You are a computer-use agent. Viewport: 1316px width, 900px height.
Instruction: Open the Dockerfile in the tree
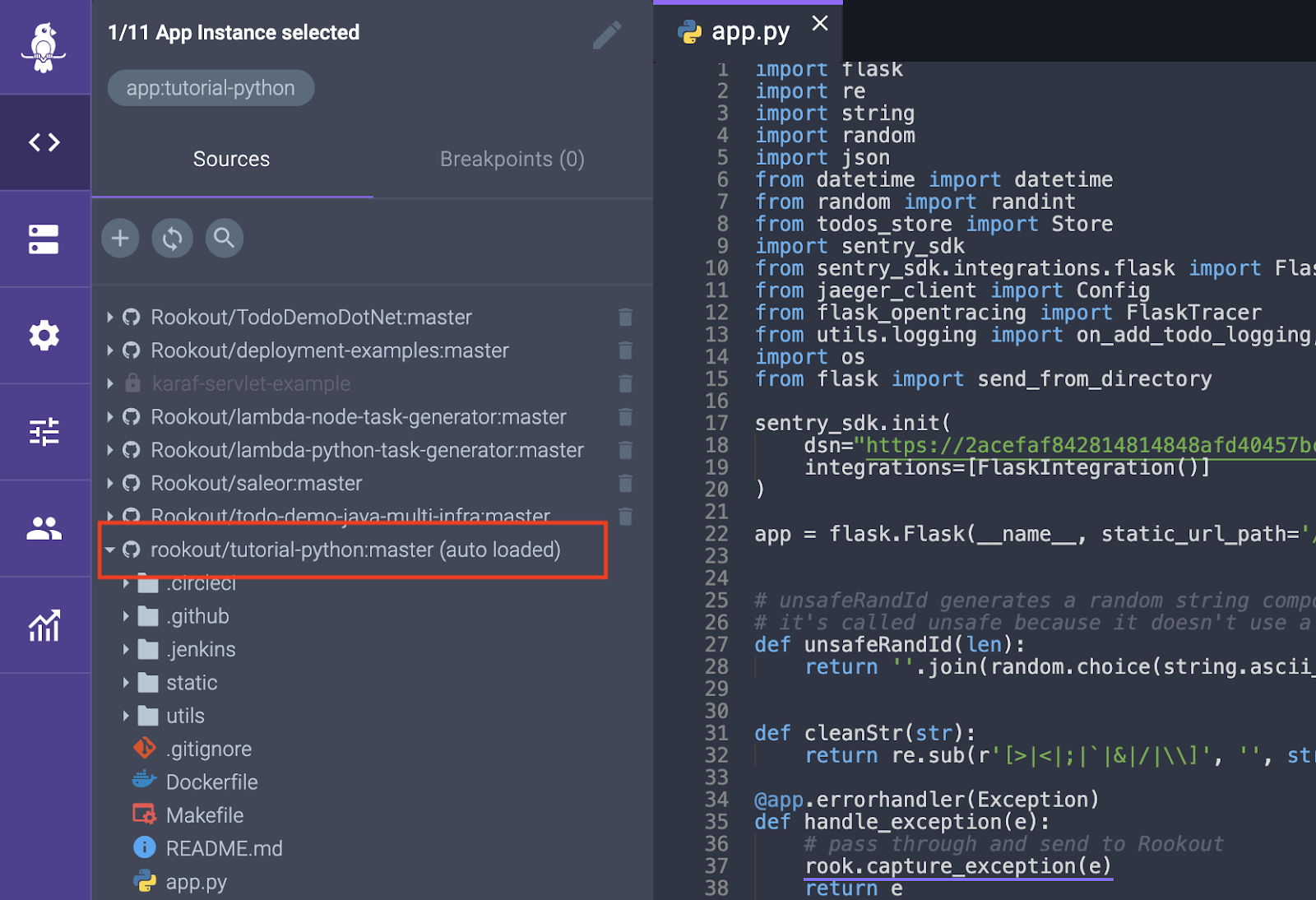click(x=211, y=782)
